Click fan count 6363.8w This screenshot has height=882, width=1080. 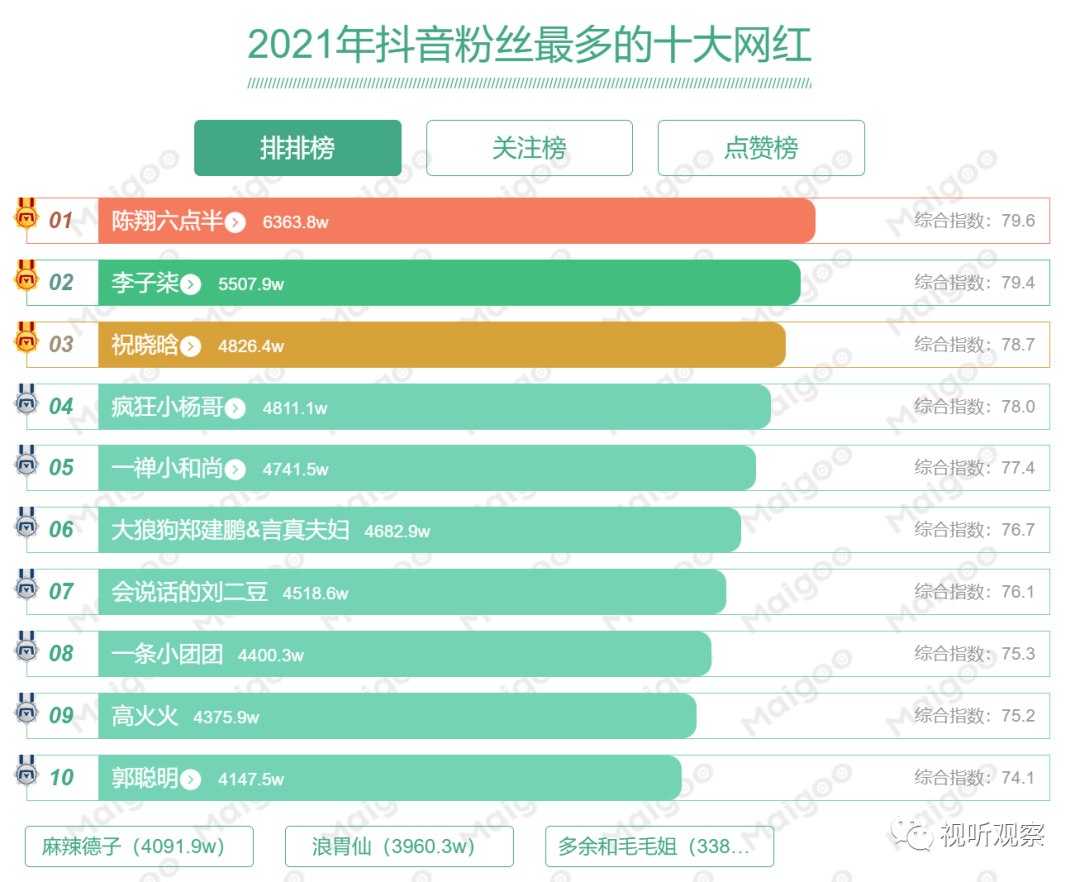click(295, 222)
